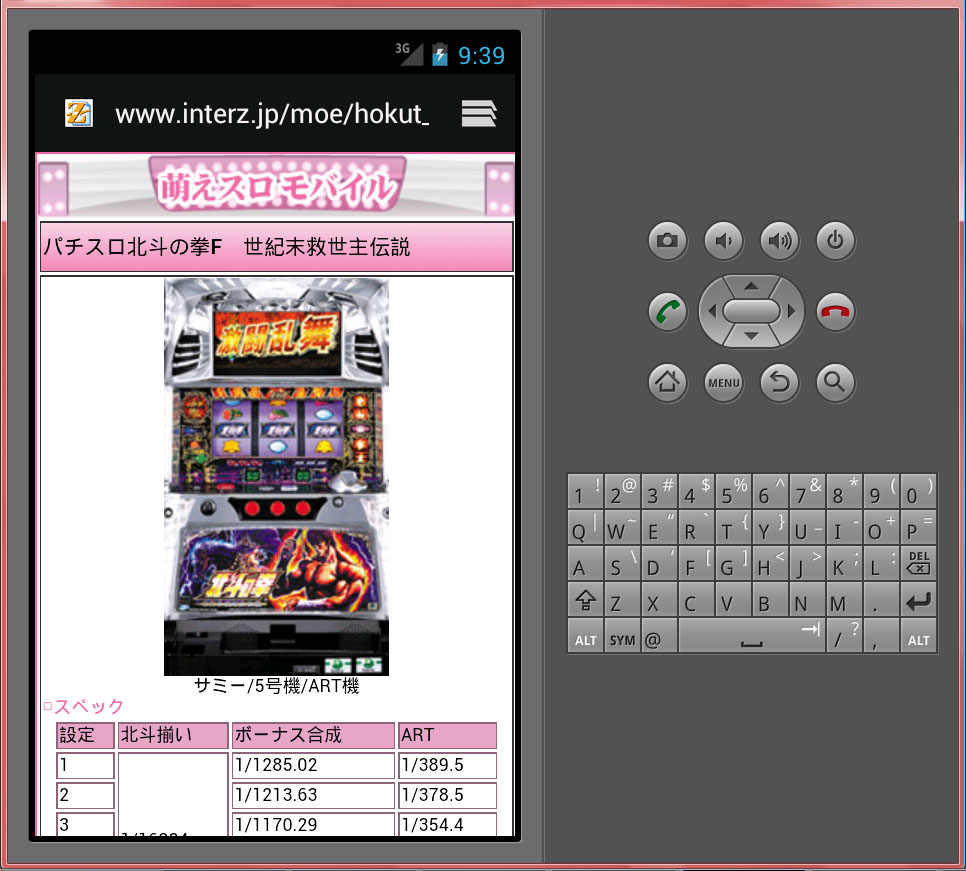Tap the P key
966x871 pixels.
(x=919, y=527)
